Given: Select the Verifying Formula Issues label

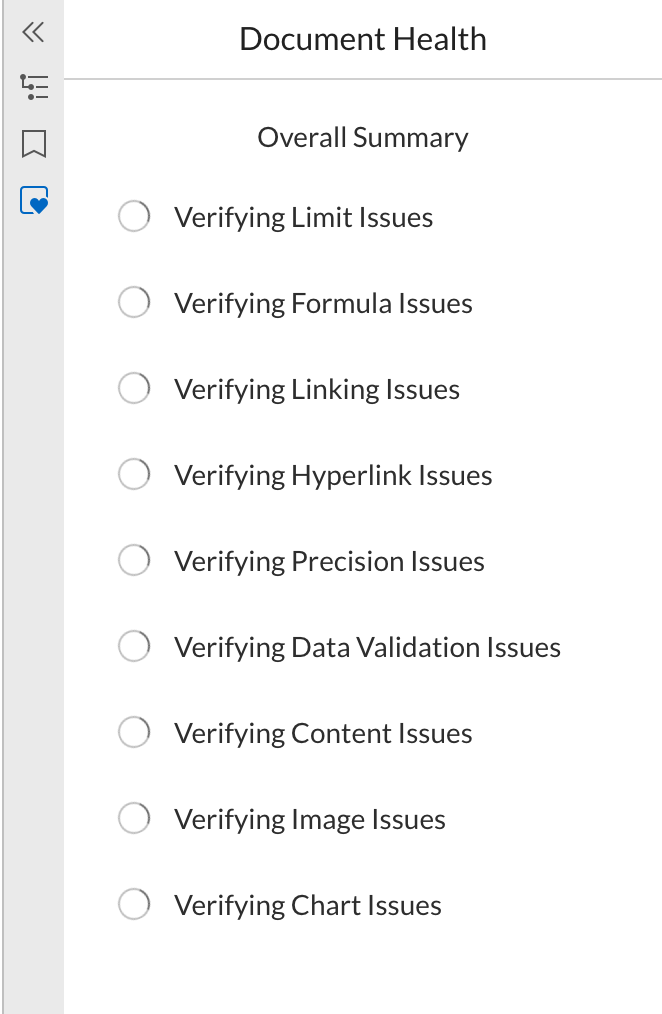Looking at the screenshot, I should pyautogui.click(x=323, y=304).
